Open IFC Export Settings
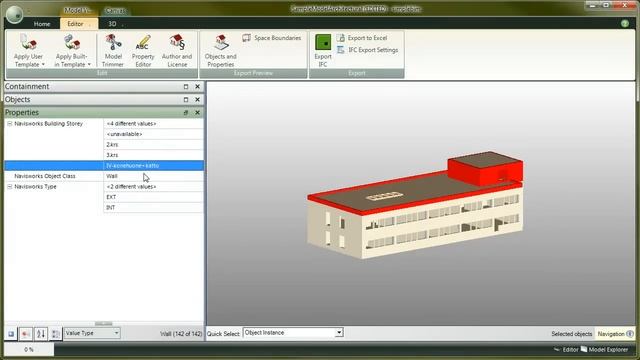This screenshot has width=640, height=360. [x=367, y=50]
